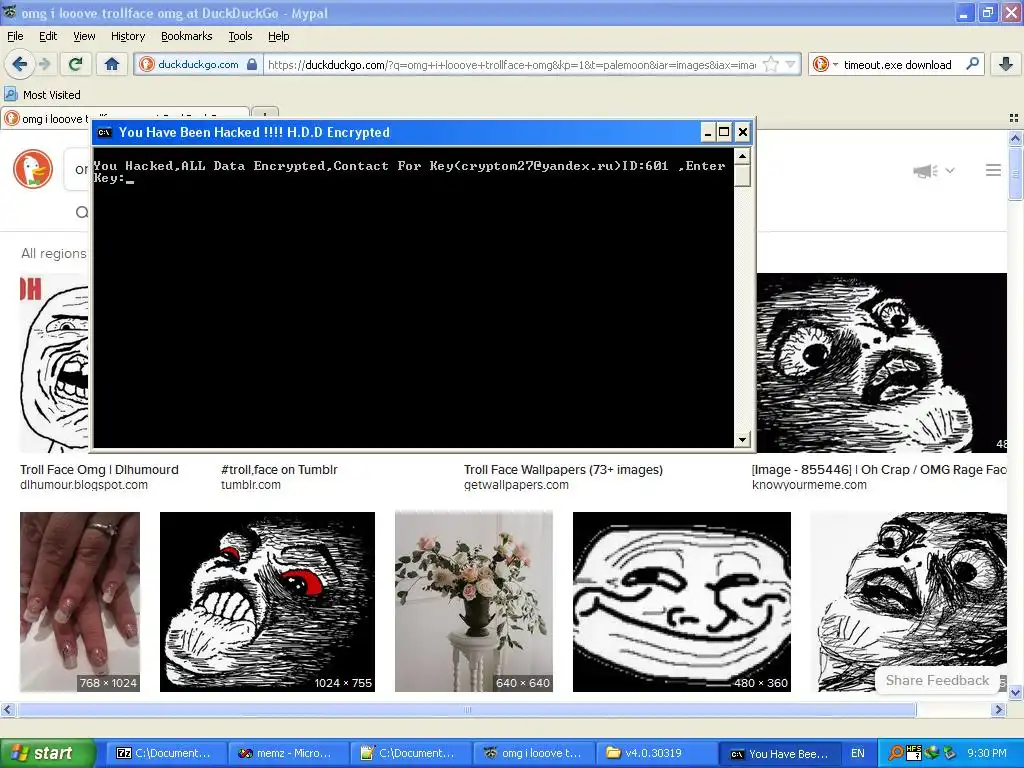Open the '#troll,face on Tumblr' result
This screenshot has width=1024, height=768.
click(279, 470)
